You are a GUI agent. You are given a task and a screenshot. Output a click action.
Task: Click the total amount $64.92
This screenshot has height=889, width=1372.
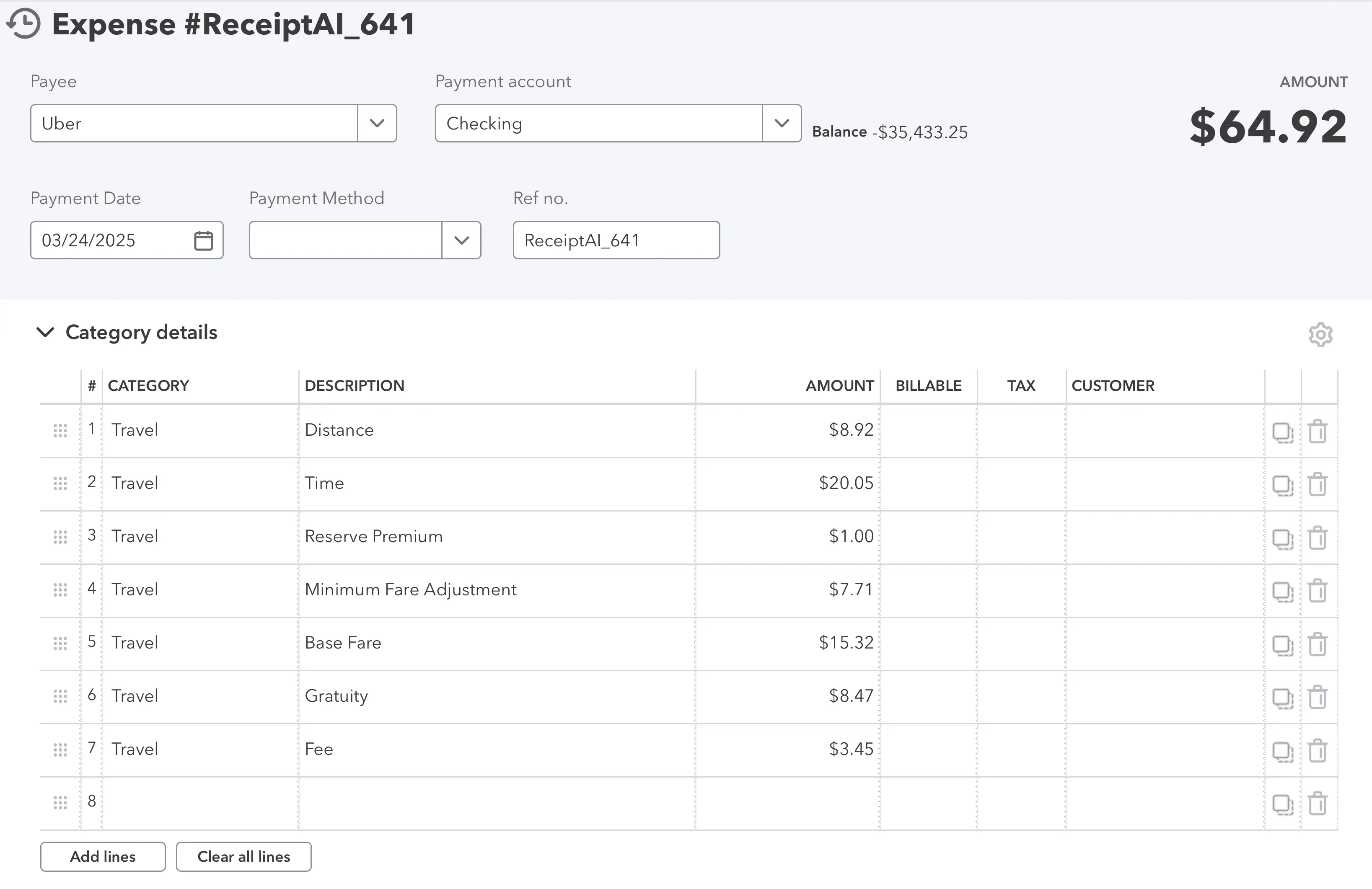click(x=1268, y=127)
